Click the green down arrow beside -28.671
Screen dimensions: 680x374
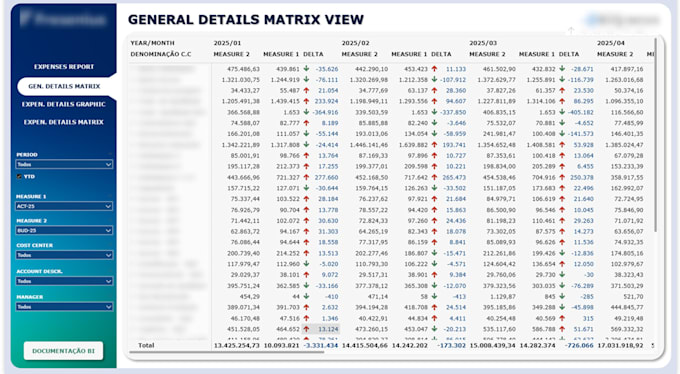pyautogui.click(x=562, y=69)
